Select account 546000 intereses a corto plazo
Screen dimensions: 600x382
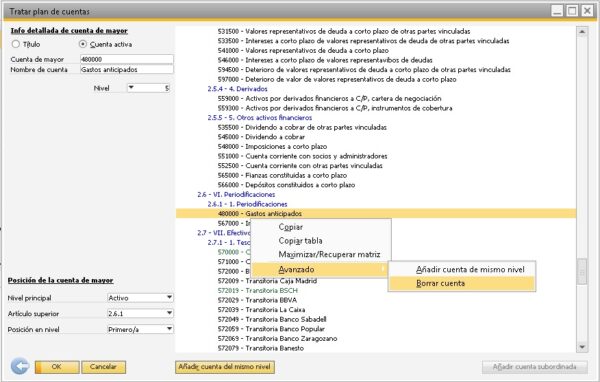325,60
